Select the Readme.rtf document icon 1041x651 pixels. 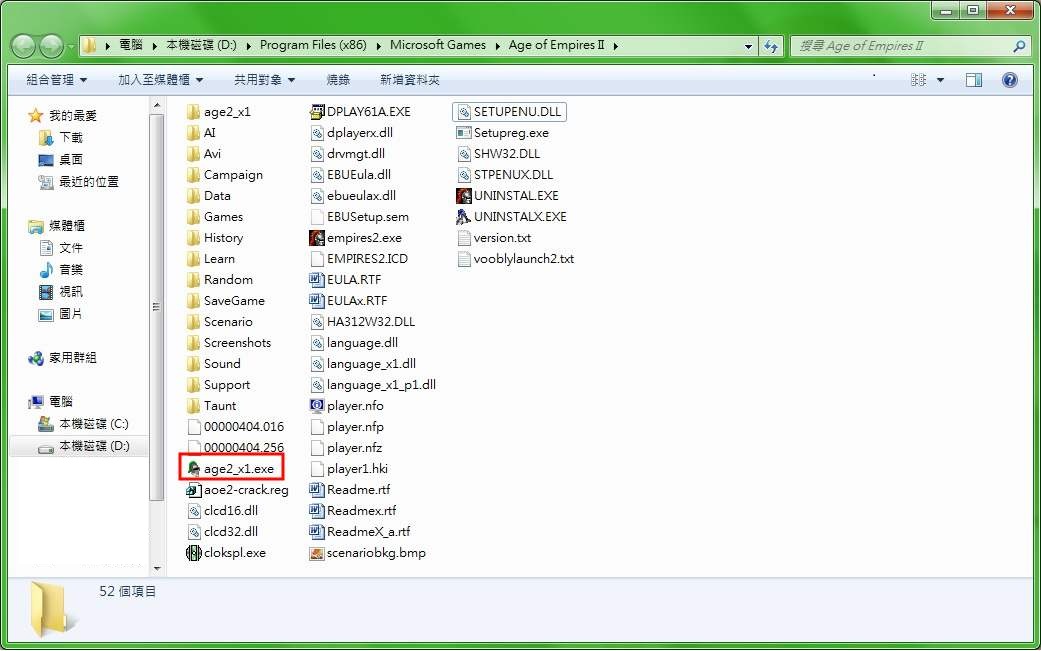click(x=317, y=490)
